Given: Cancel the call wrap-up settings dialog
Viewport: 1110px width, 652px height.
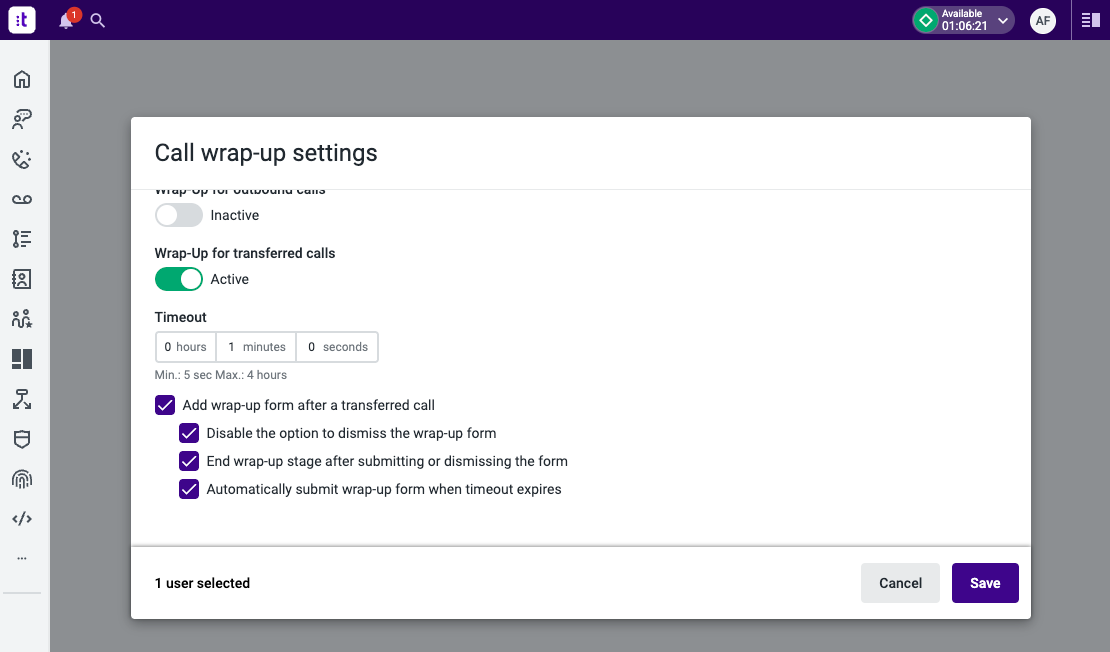Looking at the screenshot, I should click(900, 583).
